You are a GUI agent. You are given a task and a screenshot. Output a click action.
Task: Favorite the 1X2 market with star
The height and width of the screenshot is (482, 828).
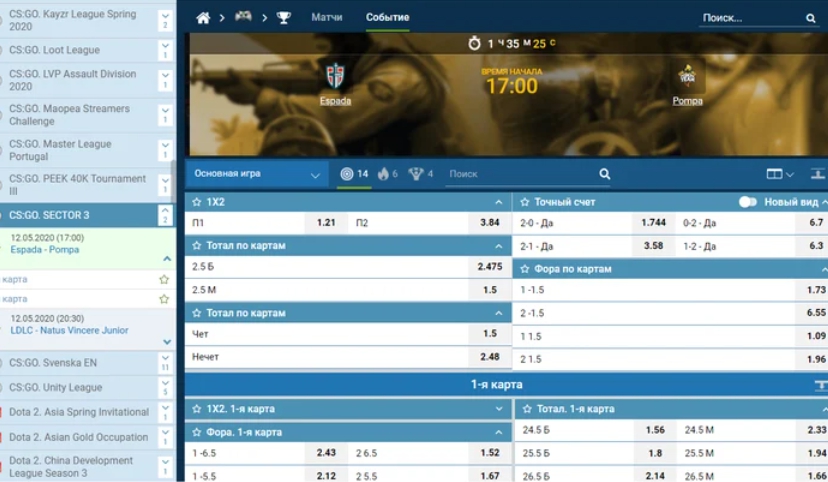197,202
